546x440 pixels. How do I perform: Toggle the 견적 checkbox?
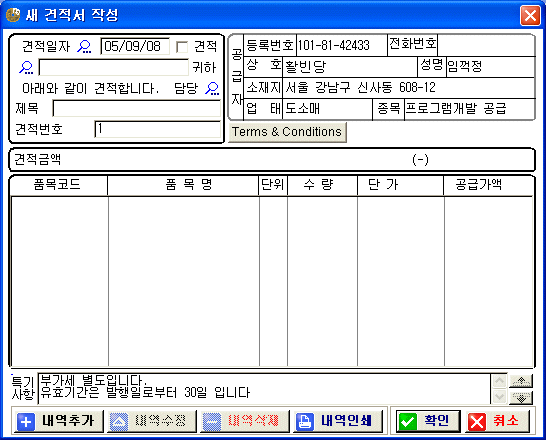click(x=182, y=47)
